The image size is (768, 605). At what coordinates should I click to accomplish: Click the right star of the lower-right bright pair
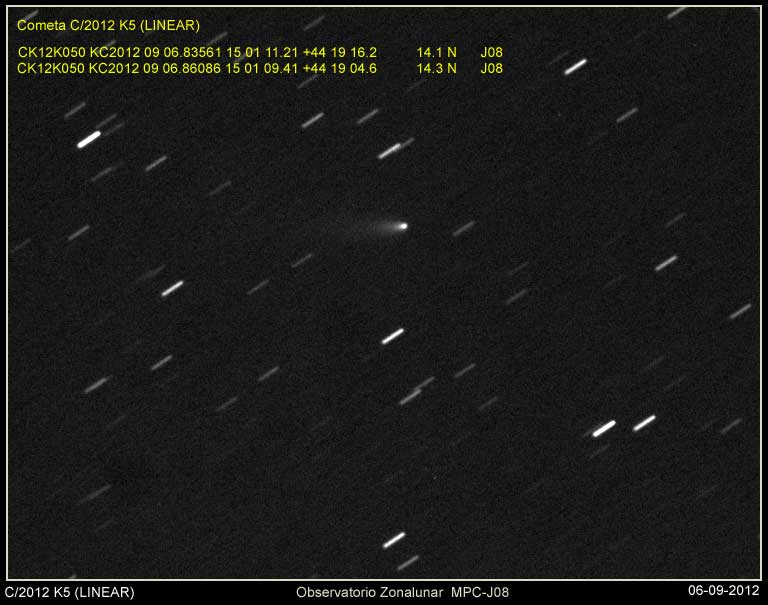click(644, 423)
